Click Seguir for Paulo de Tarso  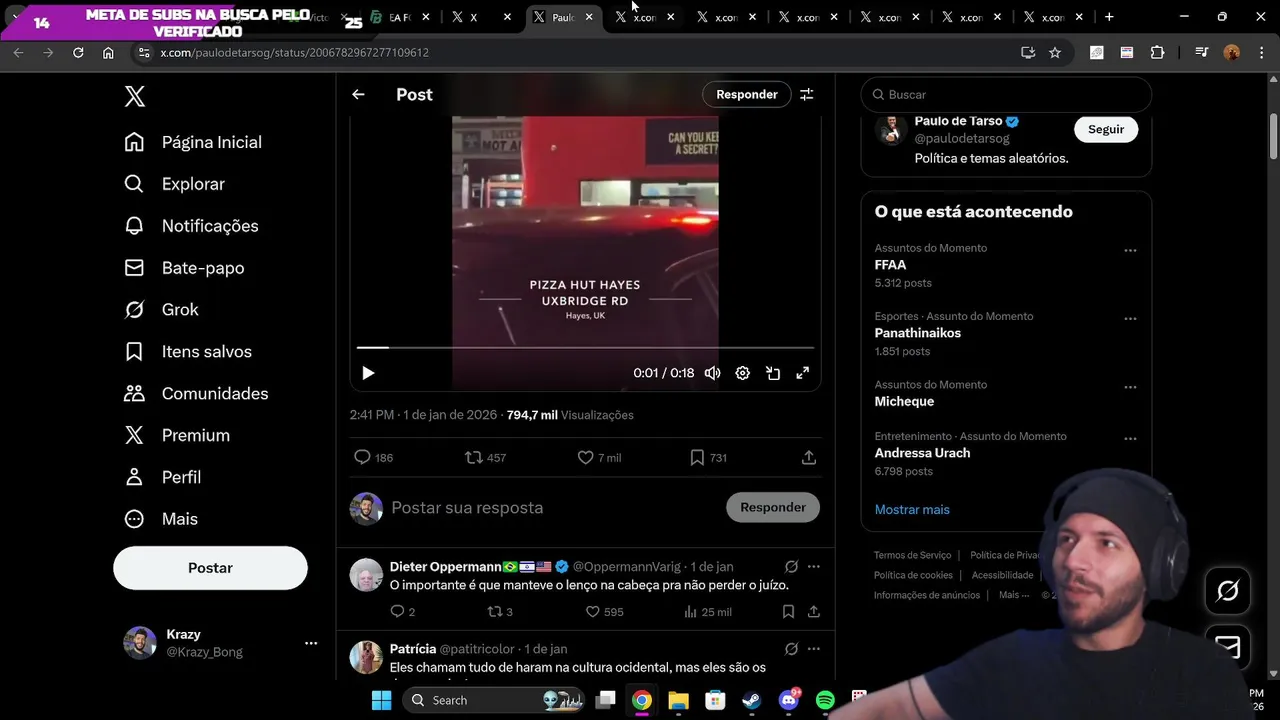tap(1106, 129)
